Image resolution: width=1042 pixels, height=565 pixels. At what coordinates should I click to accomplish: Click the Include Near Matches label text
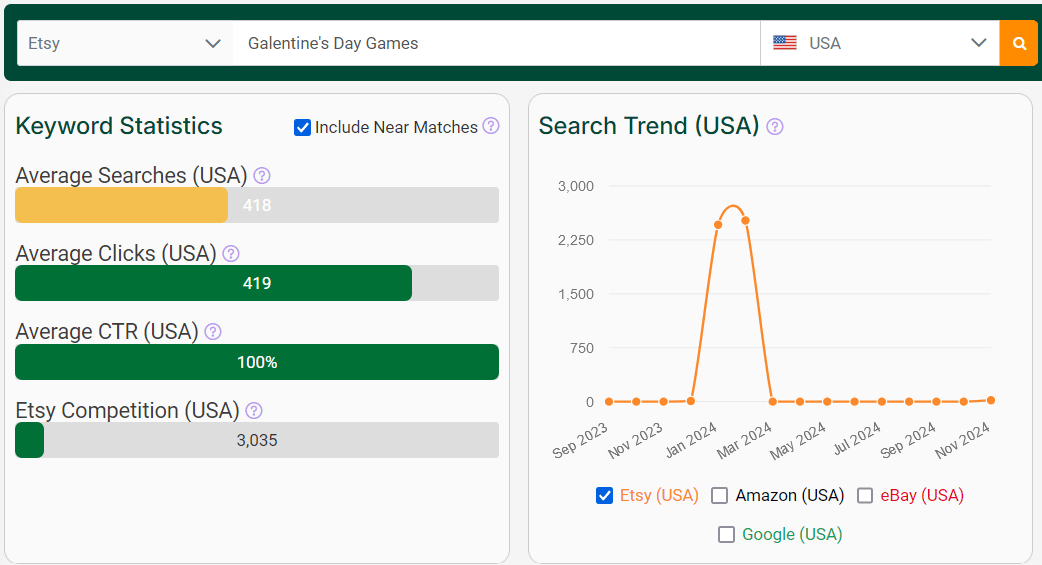396,127
